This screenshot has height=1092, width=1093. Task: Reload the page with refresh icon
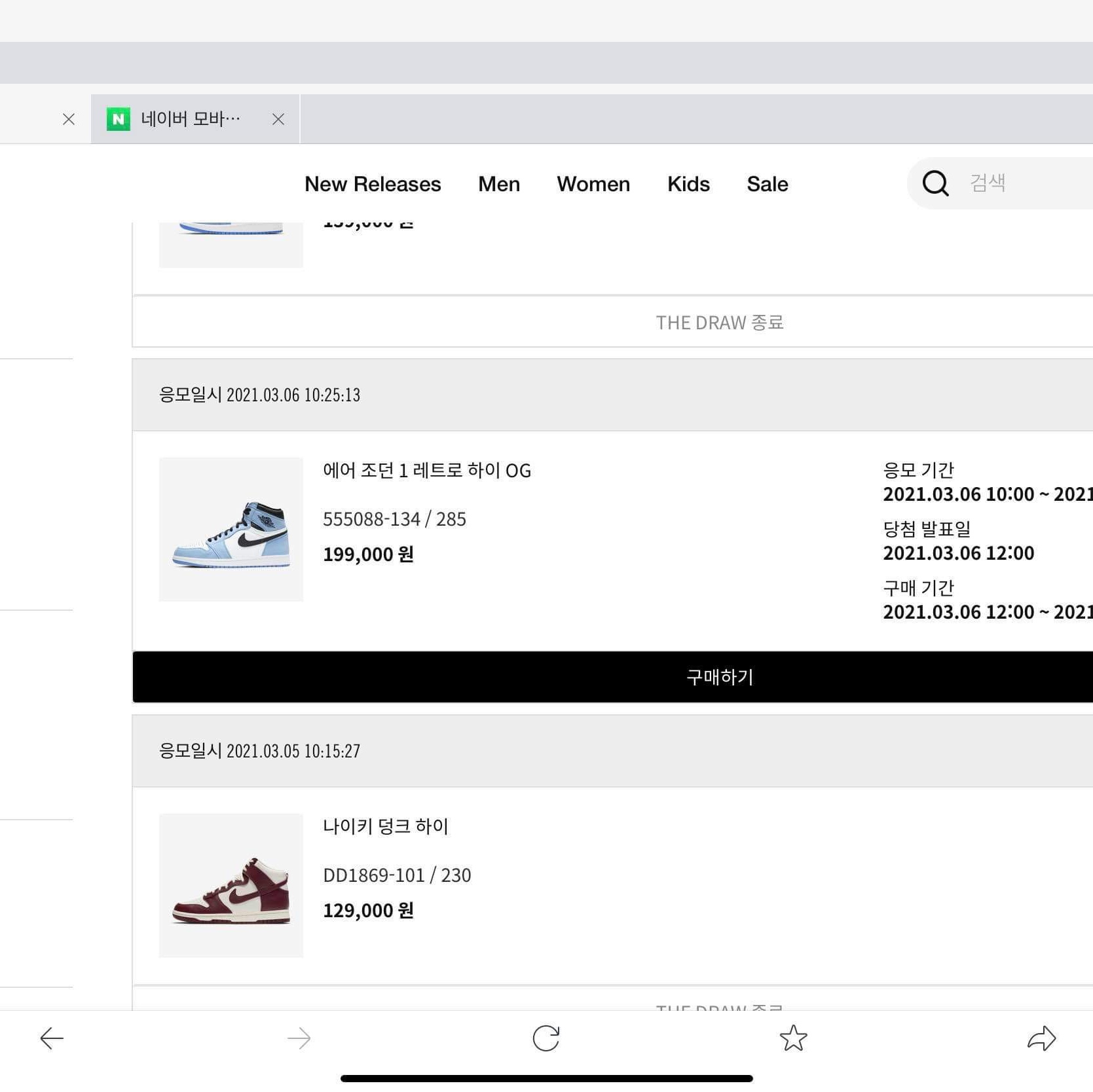(x=546, y=1038)
